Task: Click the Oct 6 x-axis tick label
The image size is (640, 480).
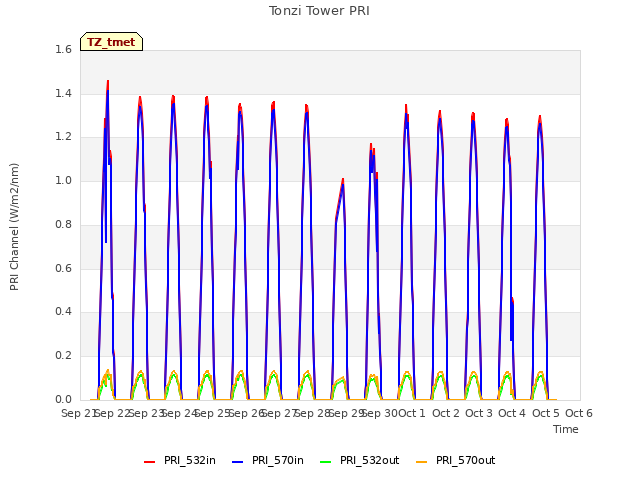Action: click(x=579, y=413)
